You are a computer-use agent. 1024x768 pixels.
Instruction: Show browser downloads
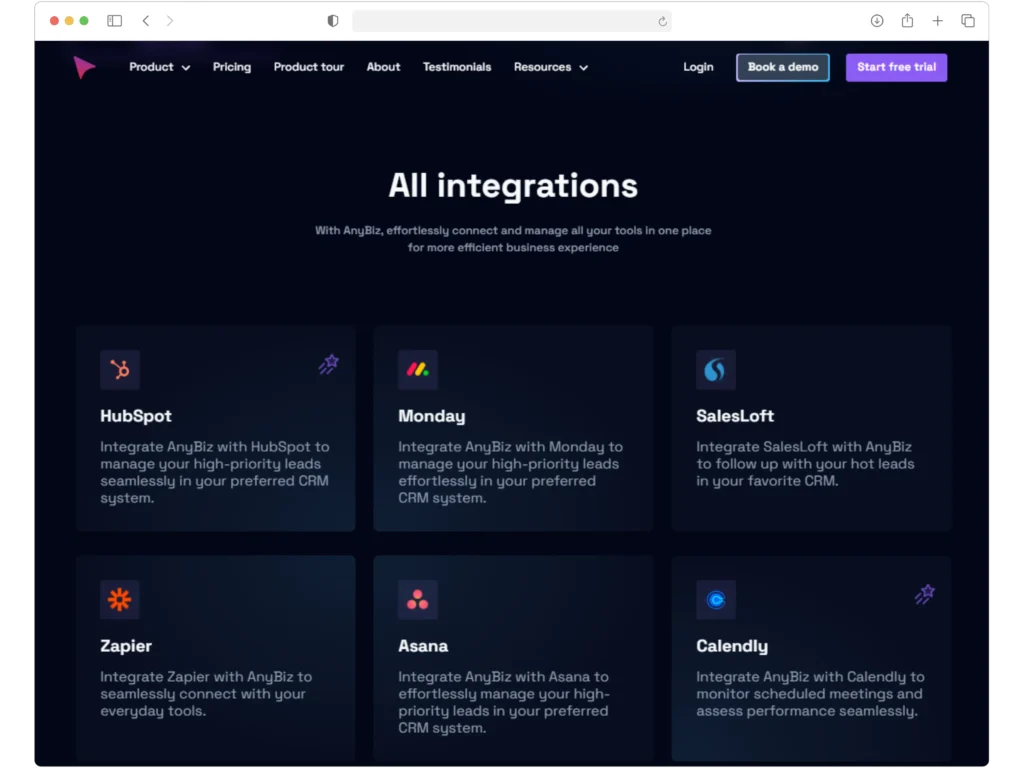pyautogui.click(x=877, y=21)
